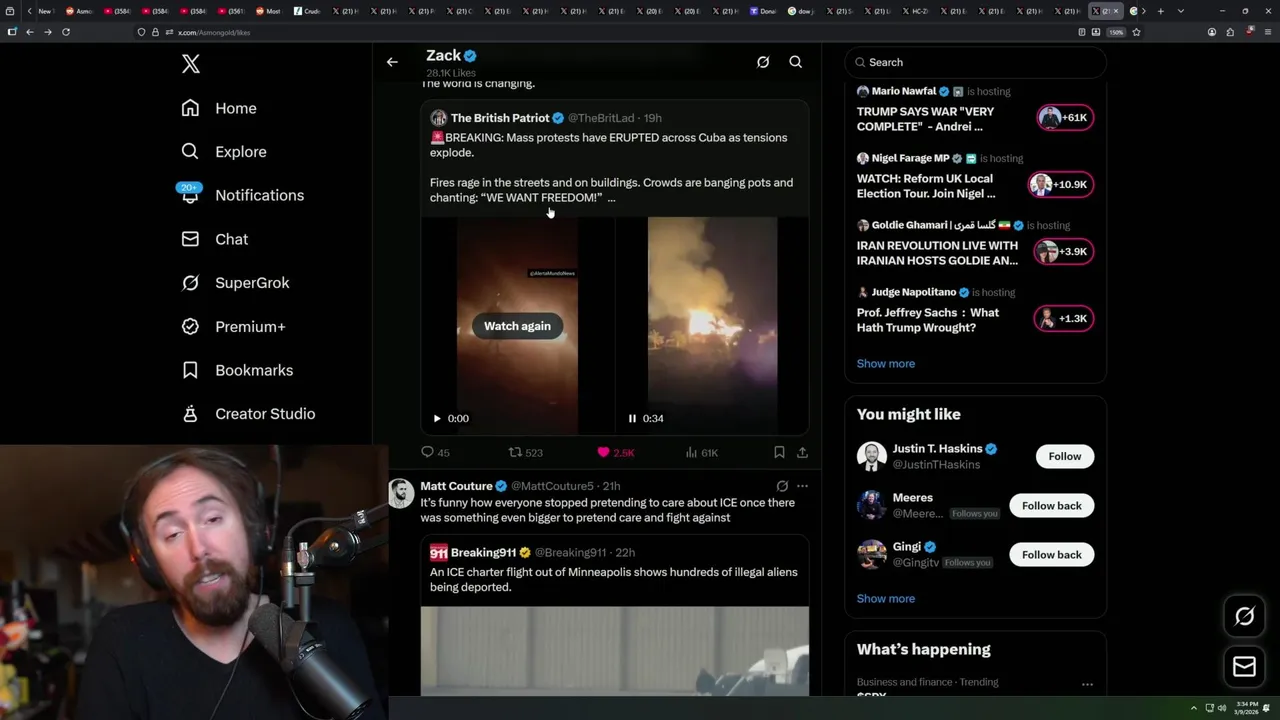Viewport: 1280px width, 720px height.
Task: Join Judge Napolitano space +1.3K
Action: (x=1063, y=318)
